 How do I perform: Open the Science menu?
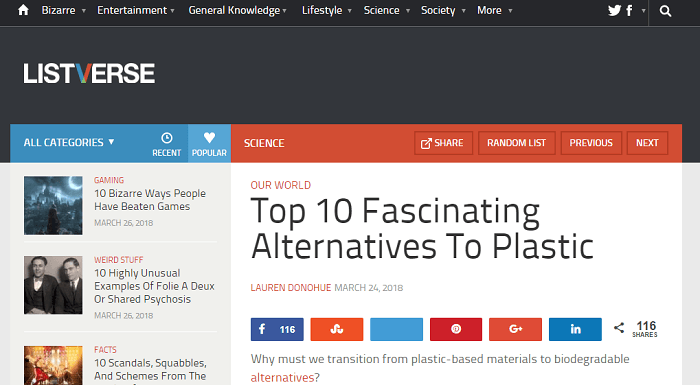(381, 10)
